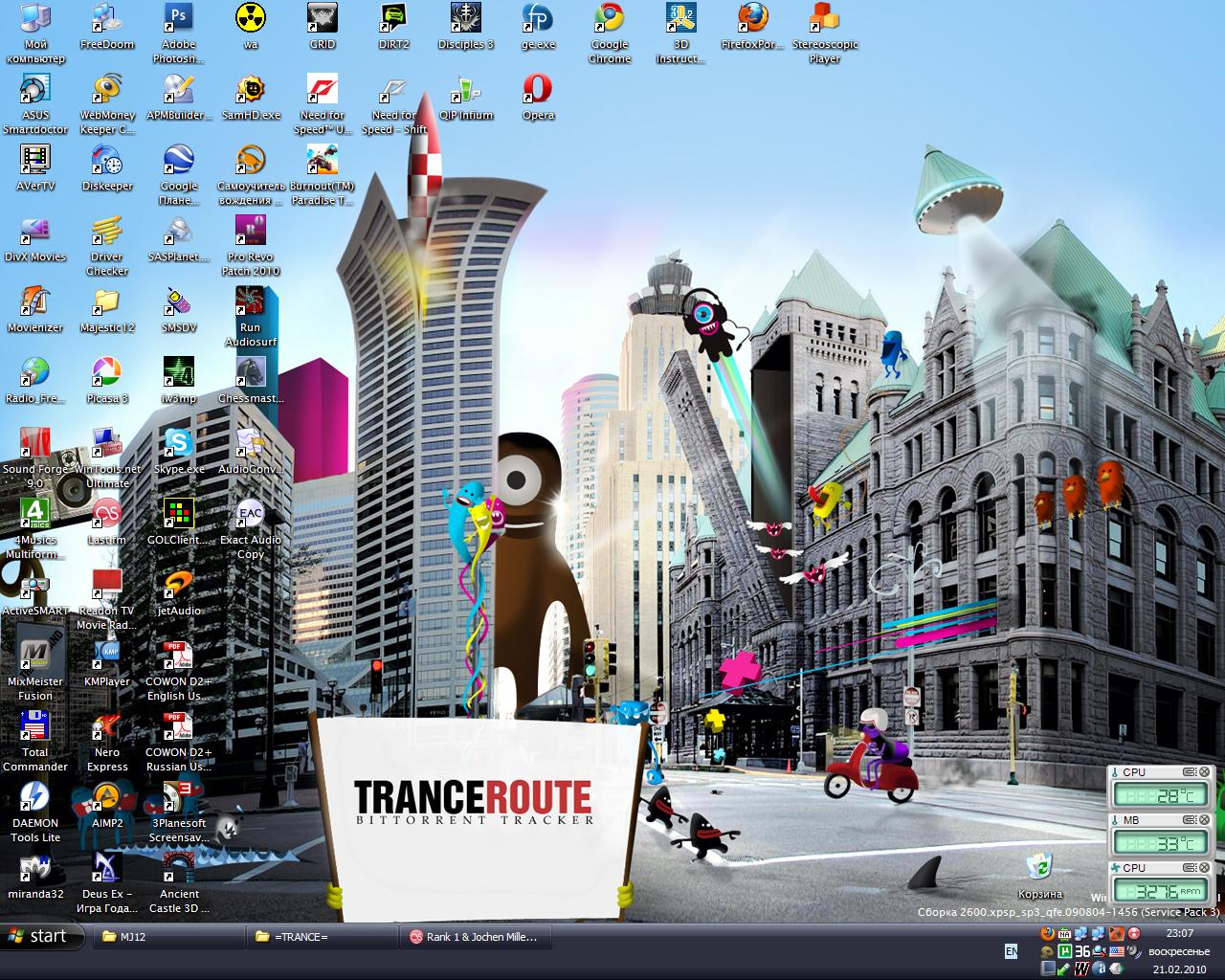1225x980 pixels.
Task: Launch the WebMoney Keeper shortcut
Action: pos(107,104)
